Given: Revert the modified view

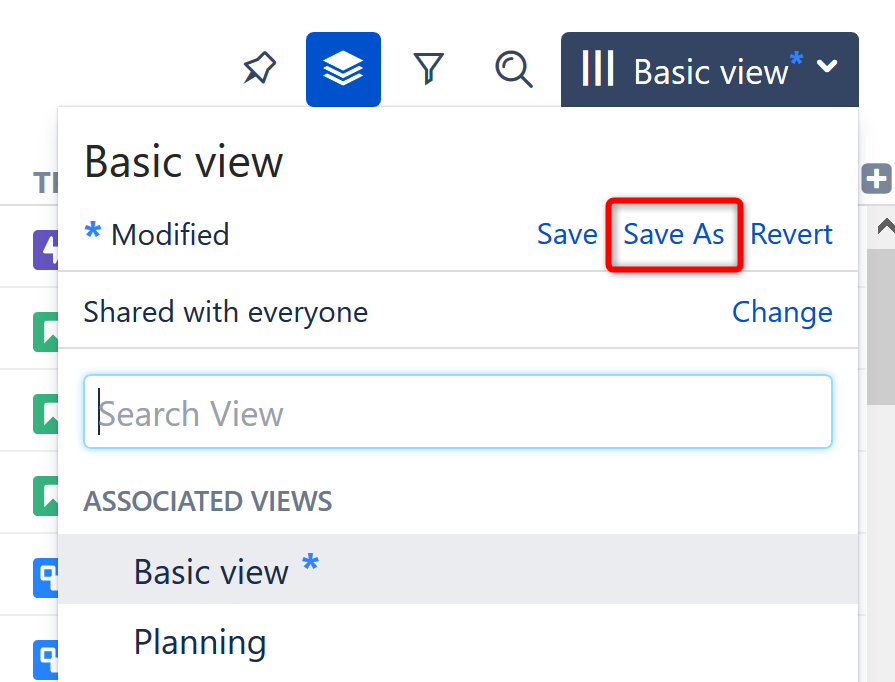Looking at the screenshot, I should coord(791,234).
